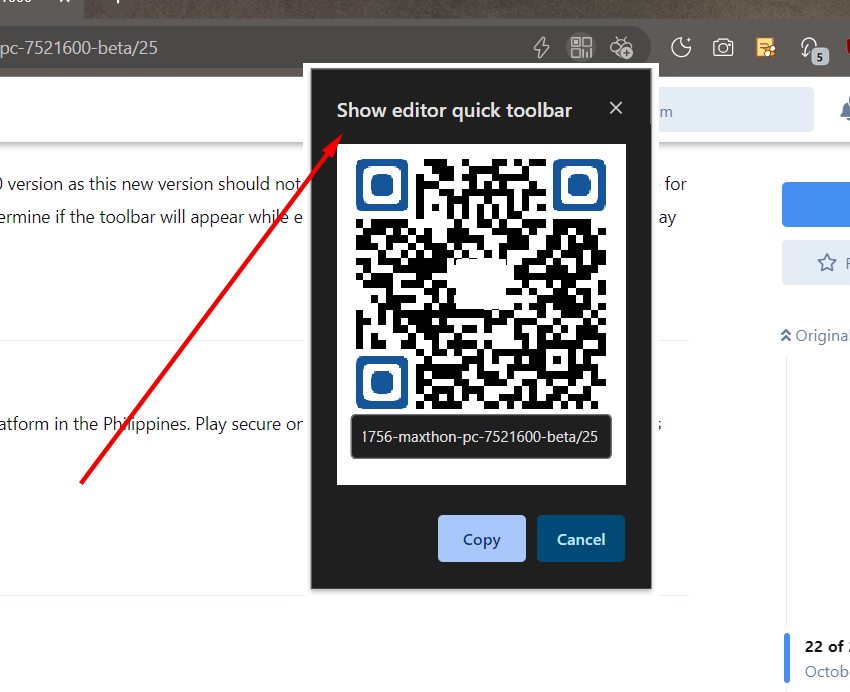Click the blue button in the sidebar
The width and height of the screenshot is (850, 692).
(817, 204)
